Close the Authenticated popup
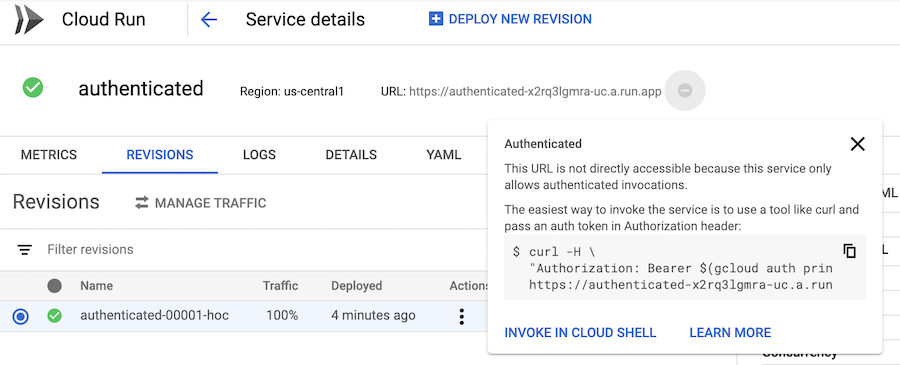Viewport: 900px width, 365px height. tap(858, 144)
